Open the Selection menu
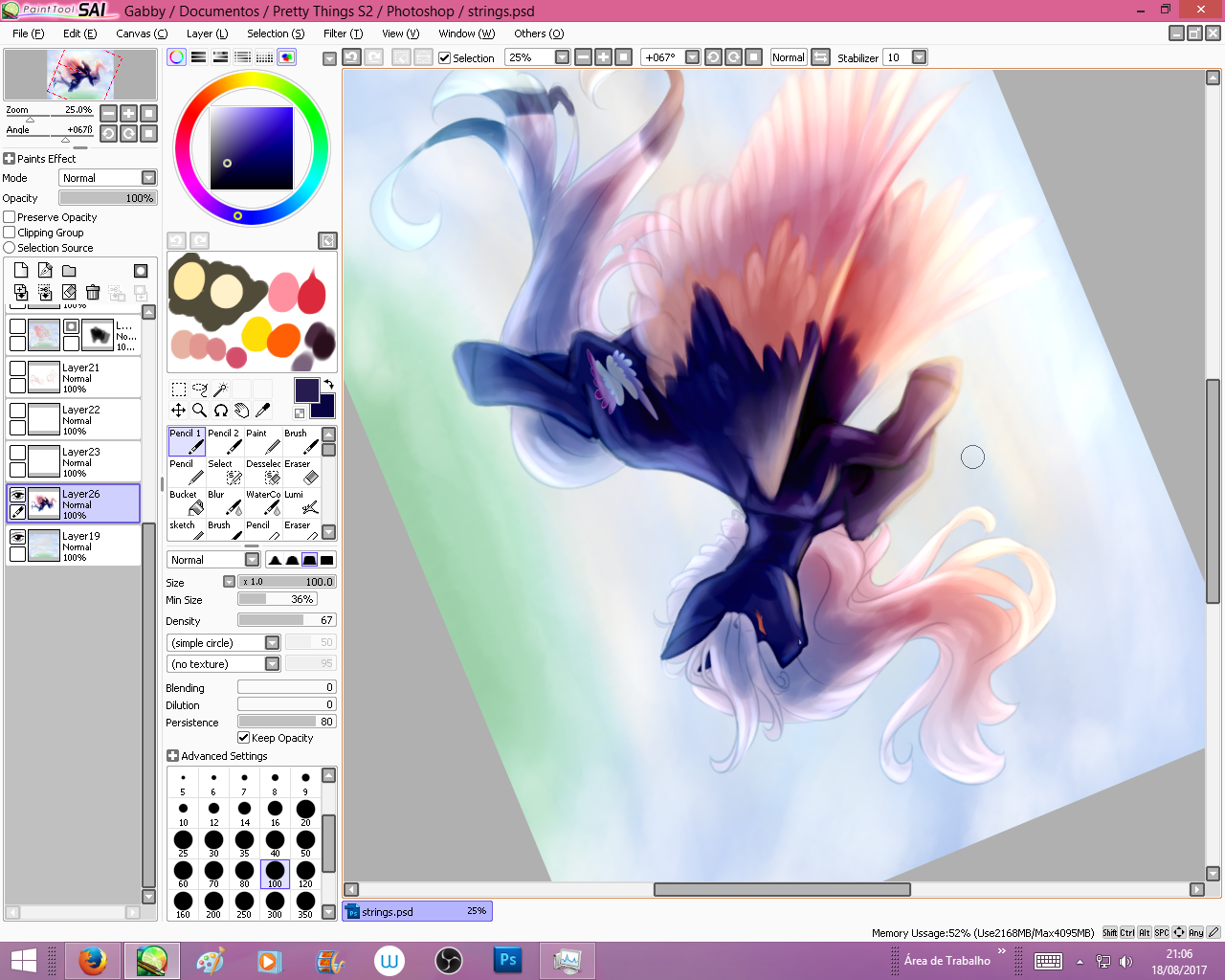 click(x=276, y=33)
